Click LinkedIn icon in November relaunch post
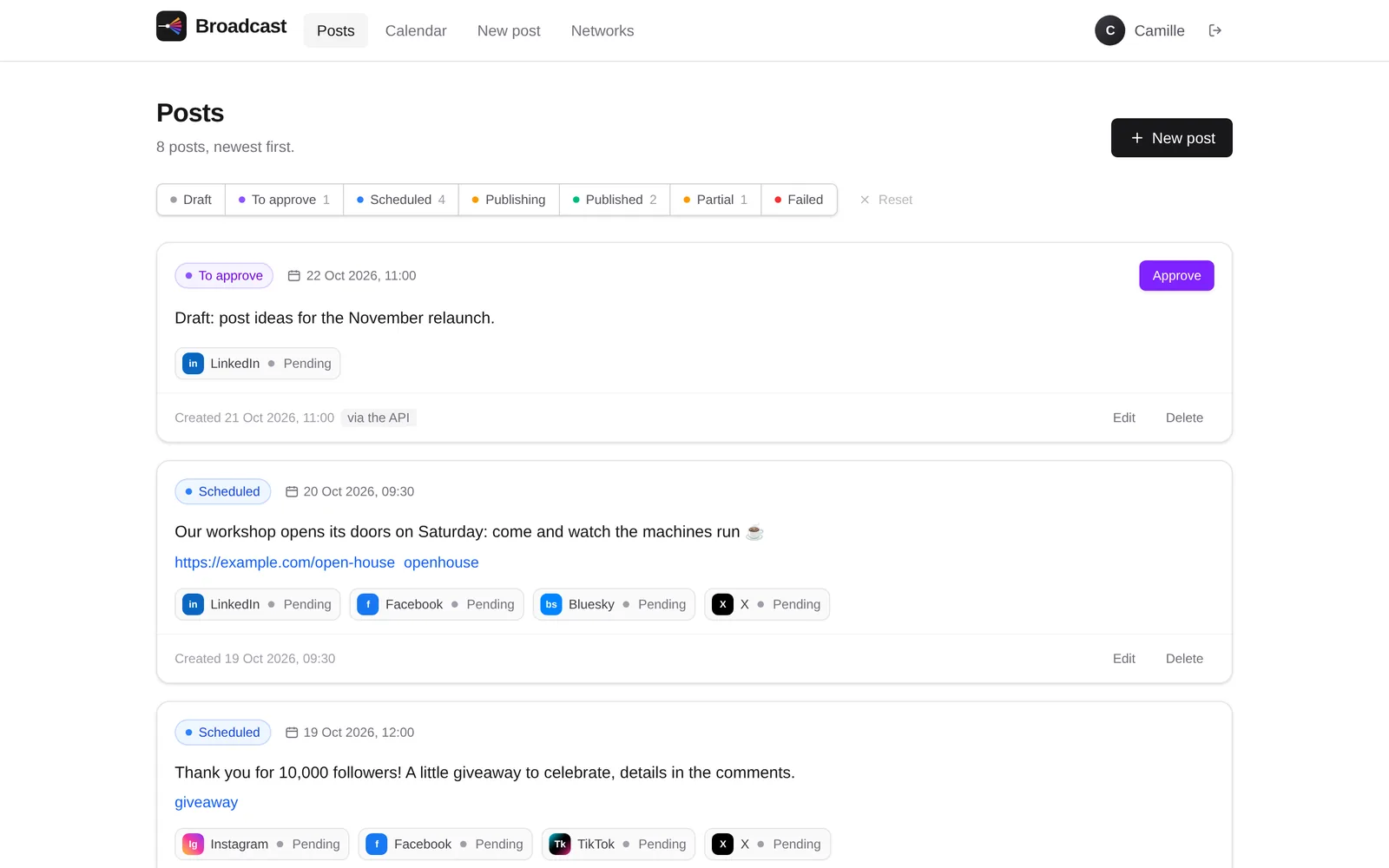The height and width of the screenshot is (868, 1389). (193, 364)
